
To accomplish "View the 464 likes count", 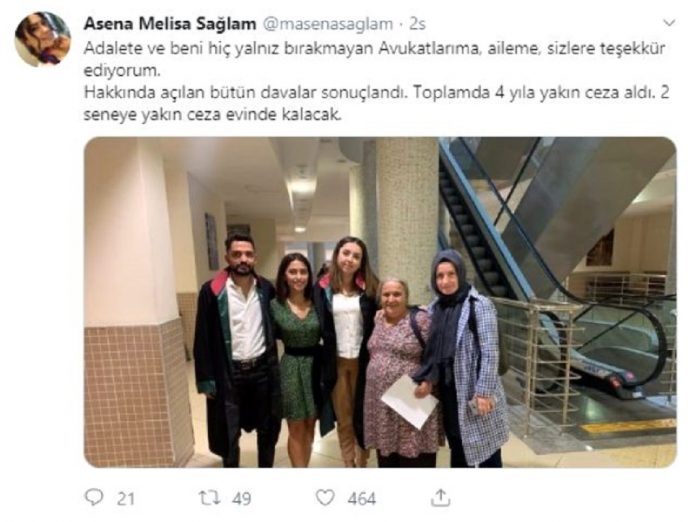I will click(362, 498).
